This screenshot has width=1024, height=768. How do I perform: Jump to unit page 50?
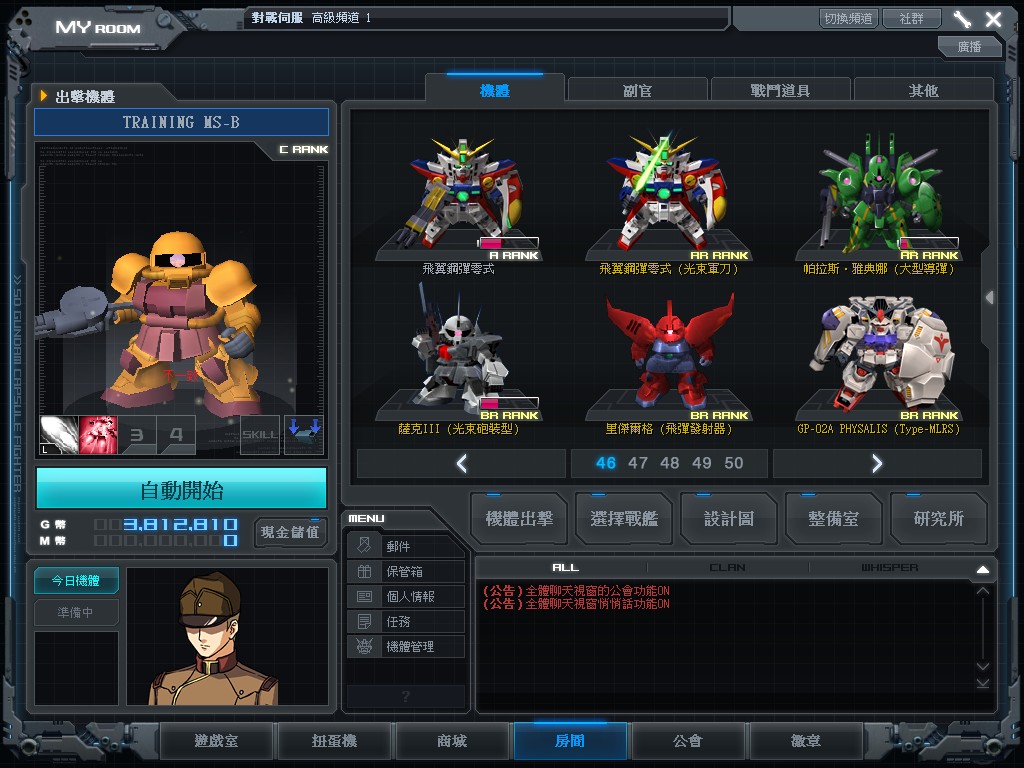tap(733, 463)
